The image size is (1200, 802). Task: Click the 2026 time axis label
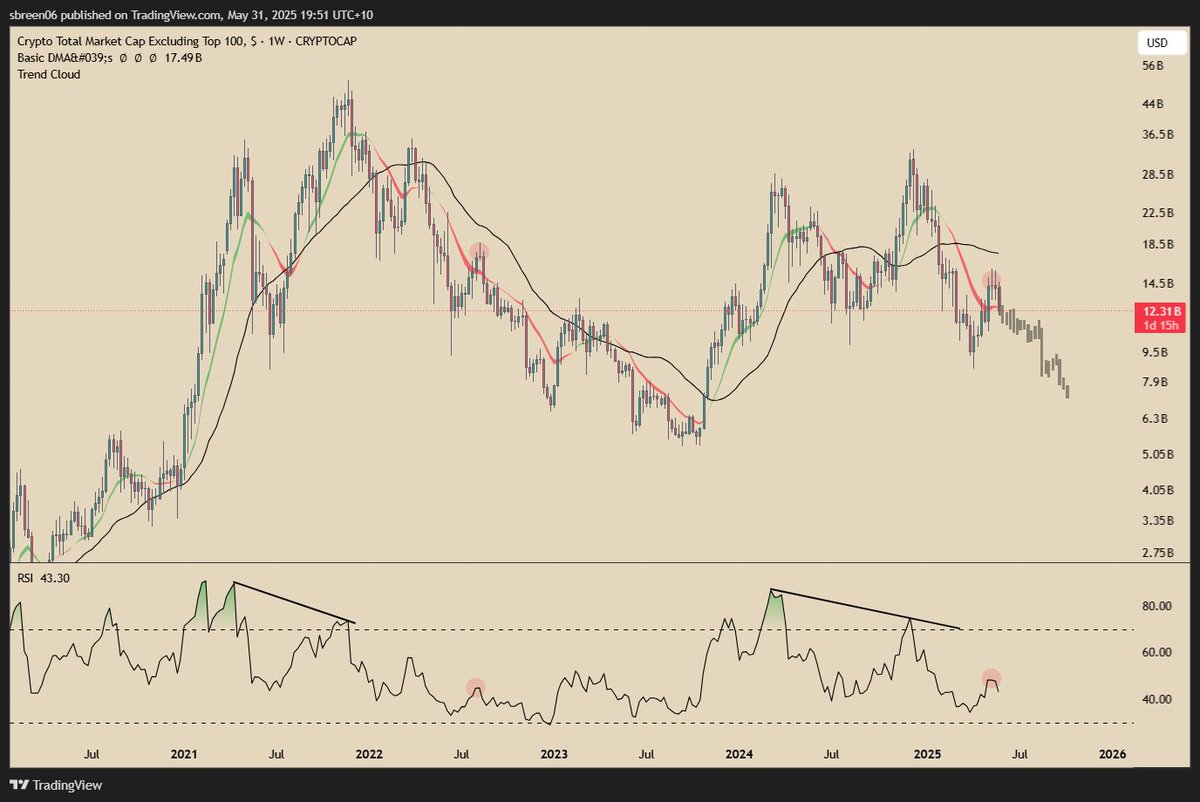coord(1111,753)
